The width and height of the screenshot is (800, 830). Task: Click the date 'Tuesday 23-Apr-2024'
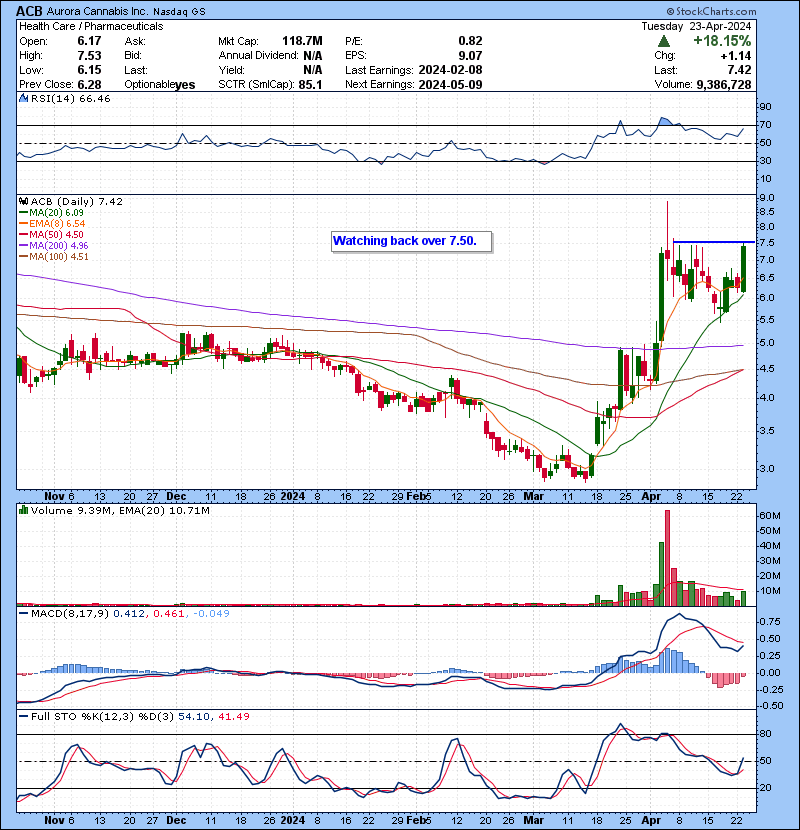point(696,26)
